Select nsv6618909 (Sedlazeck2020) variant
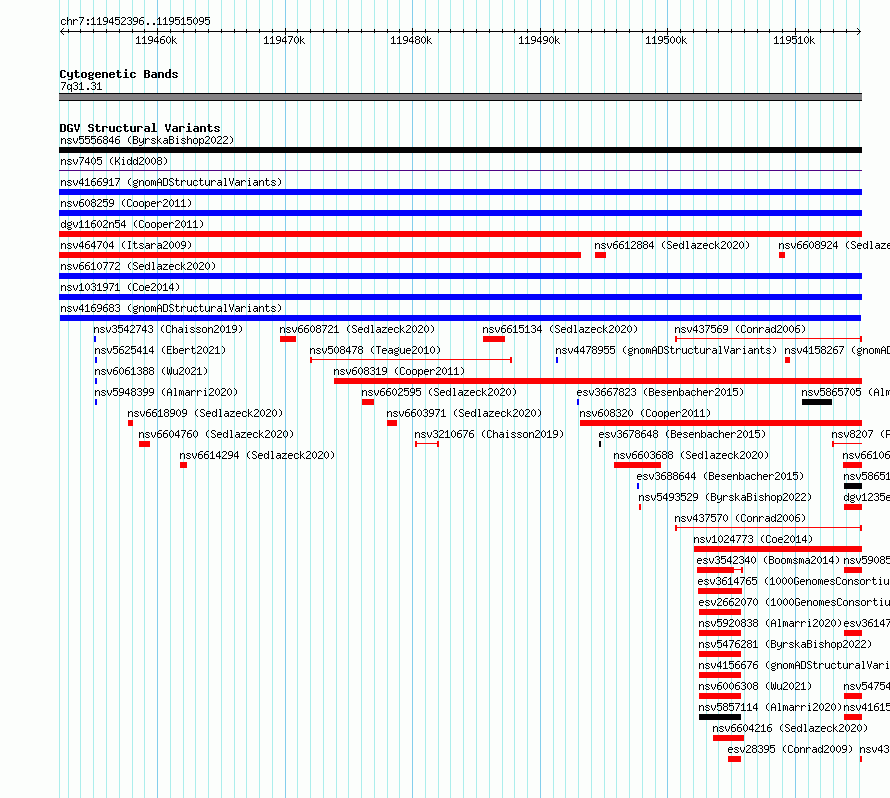The width and height of the screenshot is (890, 798). click(205, 413)
